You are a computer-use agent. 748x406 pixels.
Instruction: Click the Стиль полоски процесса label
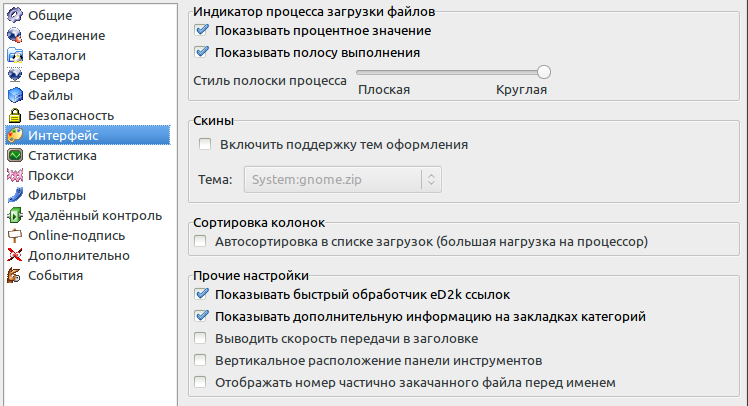click(x=270, y=81)
